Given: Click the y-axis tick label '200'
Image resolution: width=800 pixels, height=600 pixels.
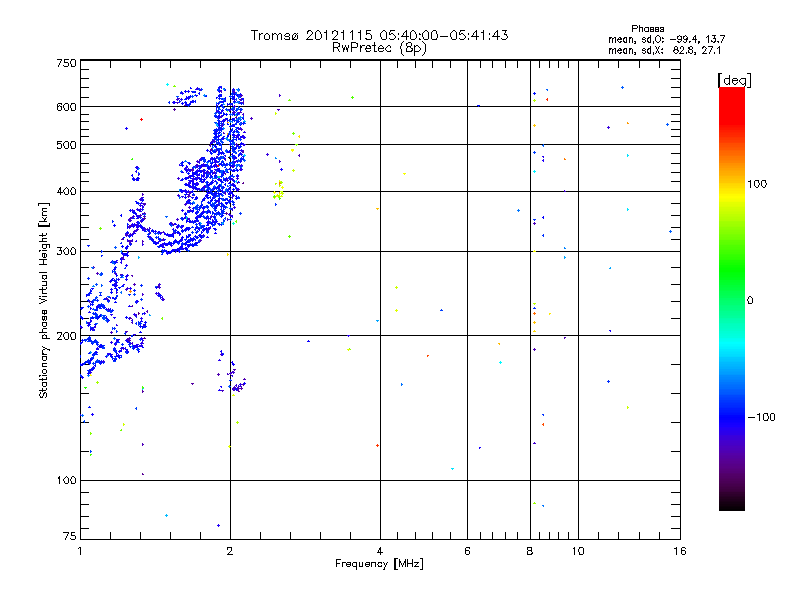Looking at the screenshot, I should pos(66,336).
